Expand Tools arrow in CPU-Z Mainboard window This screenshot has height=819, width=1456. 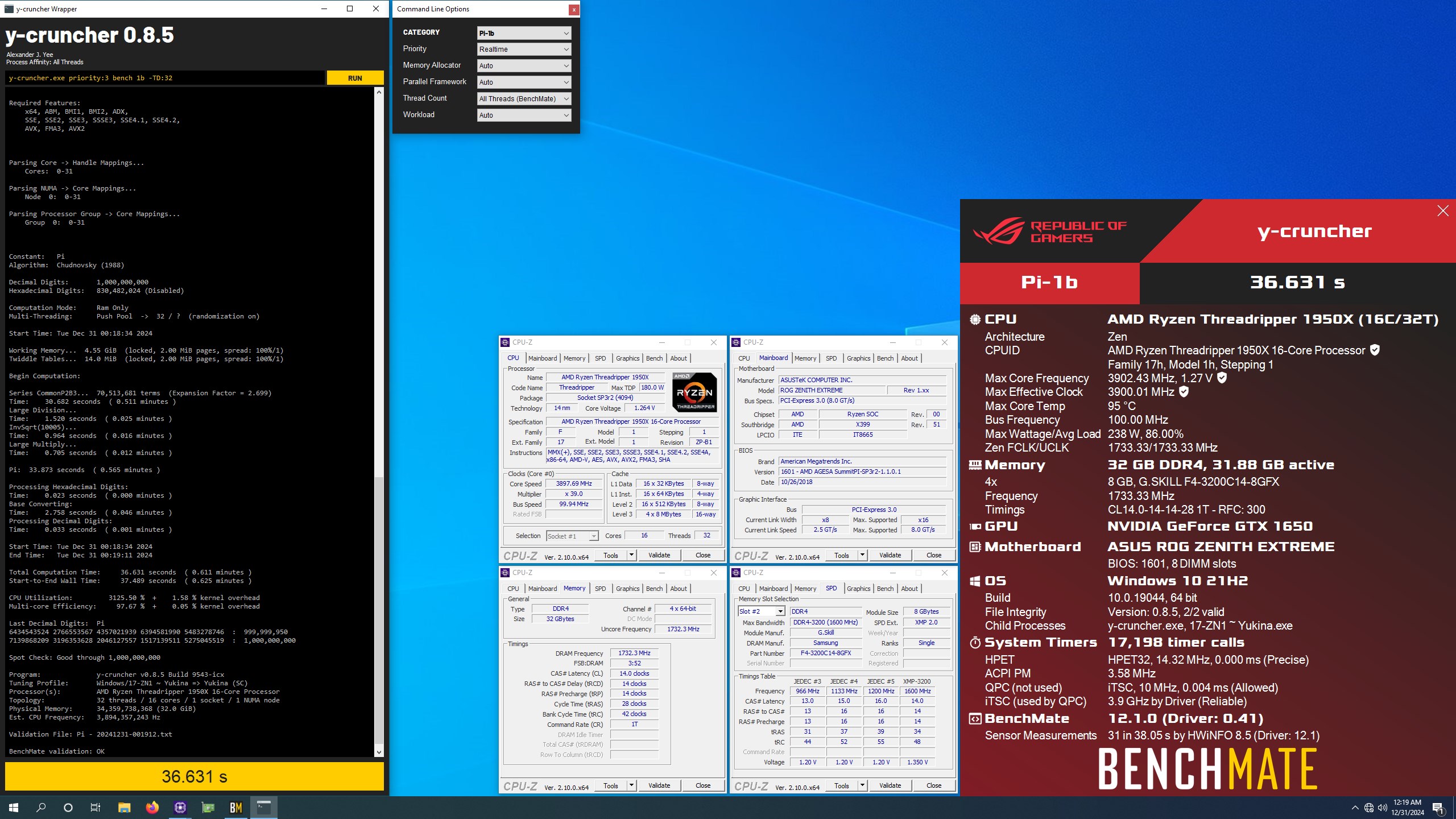coord(862,555)
